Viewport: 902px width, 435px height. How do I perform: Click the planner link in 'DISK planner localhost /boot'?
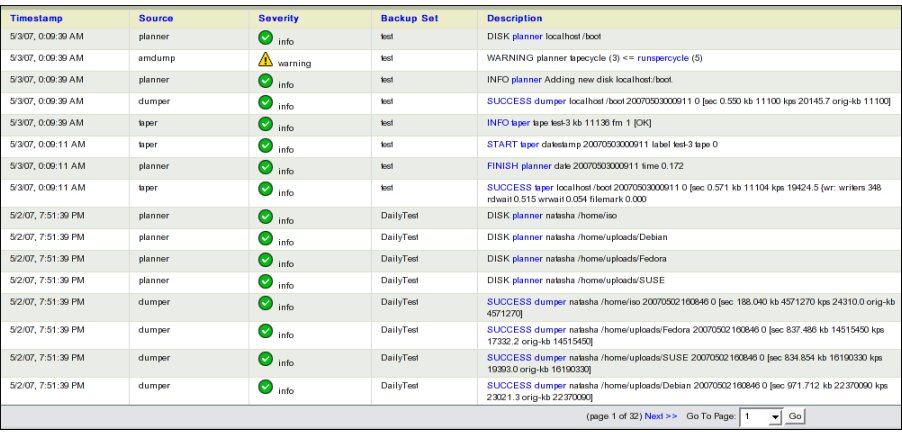tap(527, 36)
